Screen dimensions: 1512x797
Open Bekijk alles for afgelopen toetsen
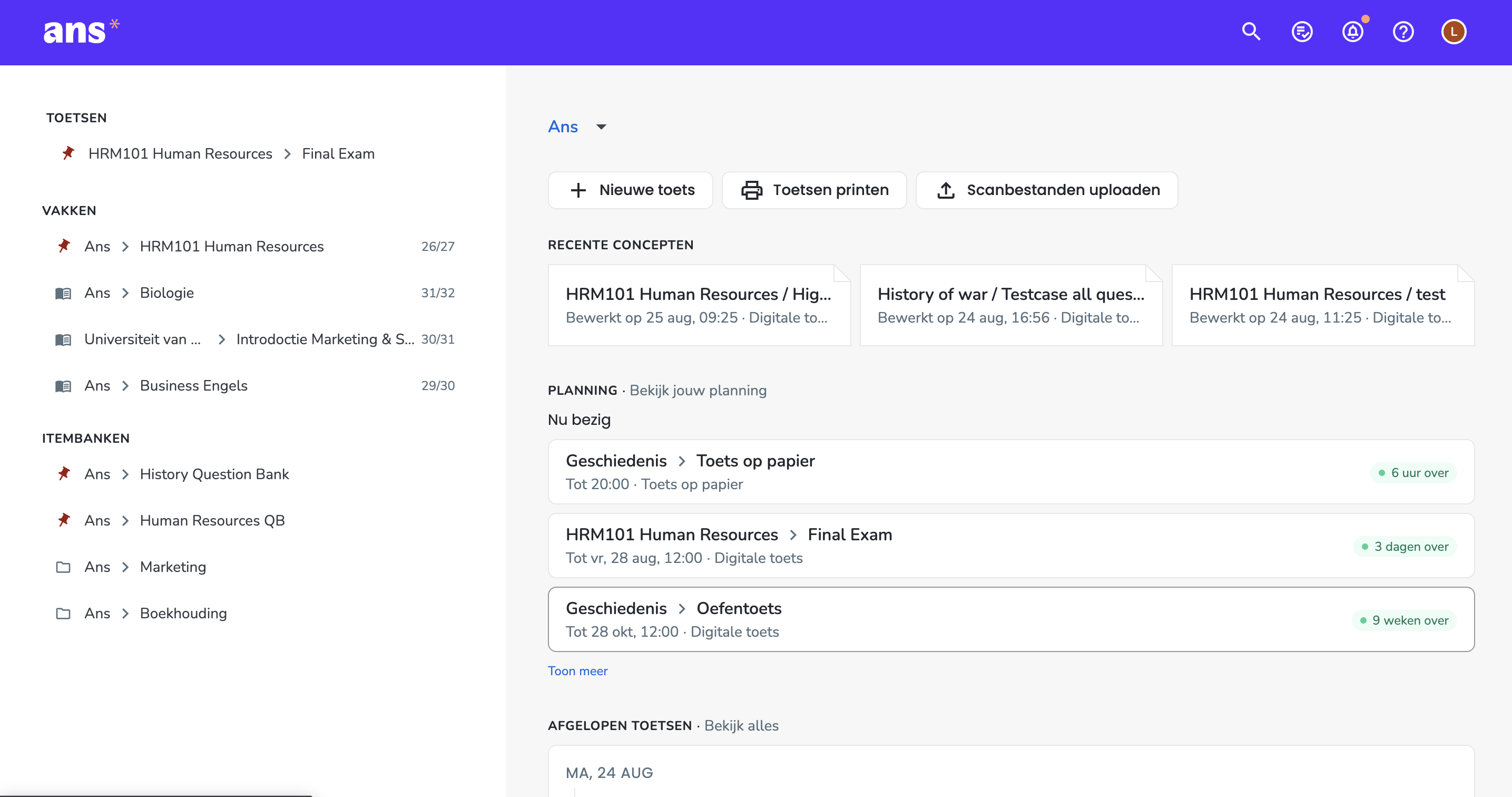pyautogui.click(x=741, y=725)
